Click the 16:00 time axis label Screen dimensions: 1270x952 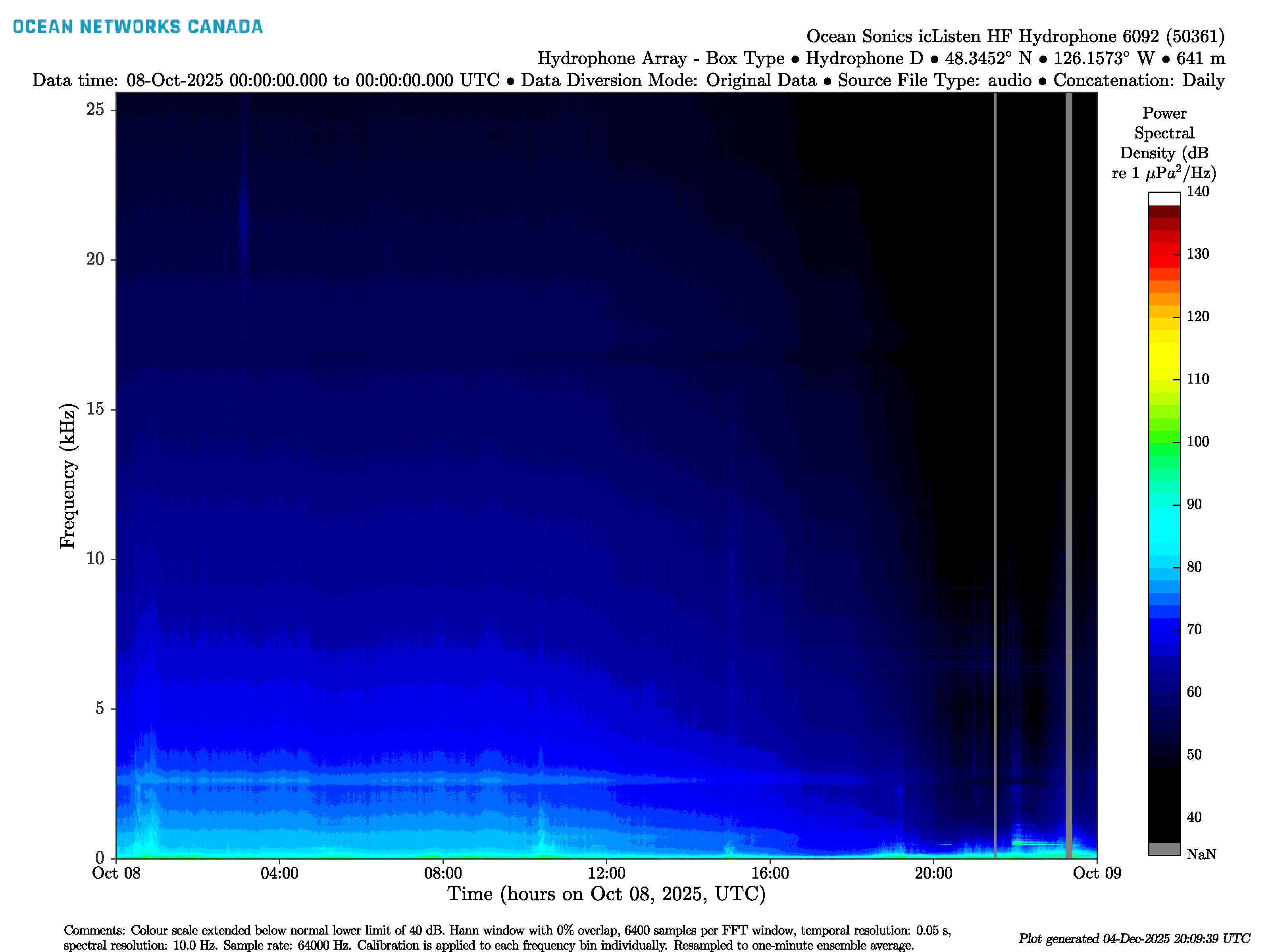point(770,873)
